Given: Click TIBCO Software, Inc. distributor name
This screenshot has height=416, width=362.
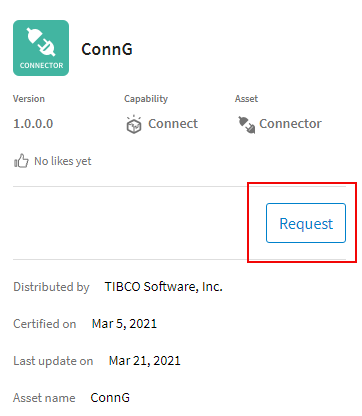Looking at the screenshot, I should tap(164, 287).
